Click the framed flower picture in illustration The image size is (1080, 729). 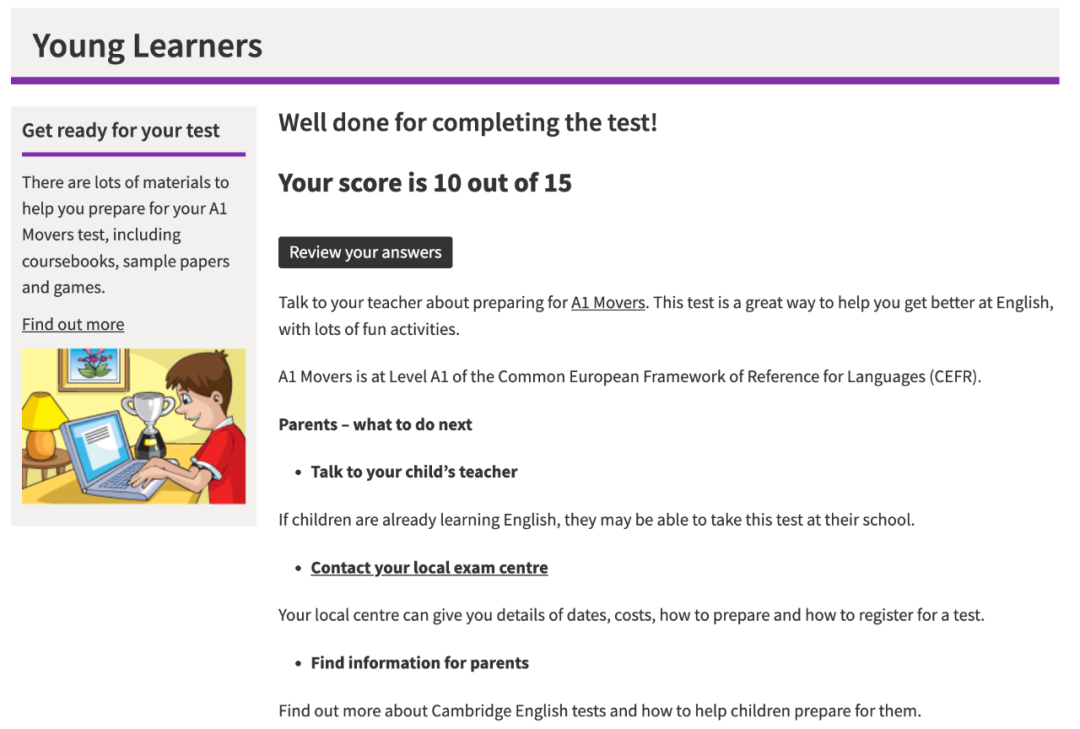[94, 366]
